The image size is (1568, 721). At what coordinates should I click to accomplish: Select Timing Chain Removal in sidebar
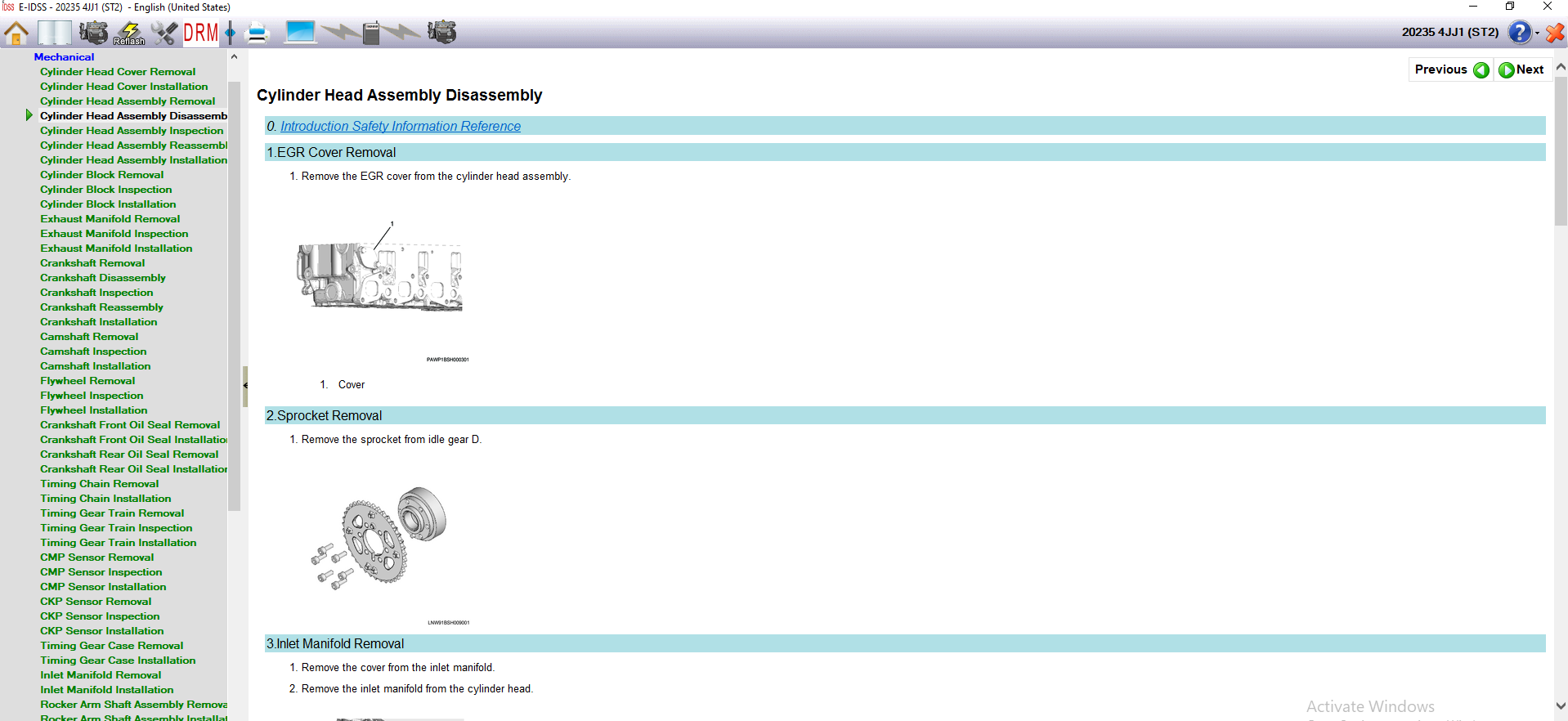pyautogui.click(x=100, y=484)
